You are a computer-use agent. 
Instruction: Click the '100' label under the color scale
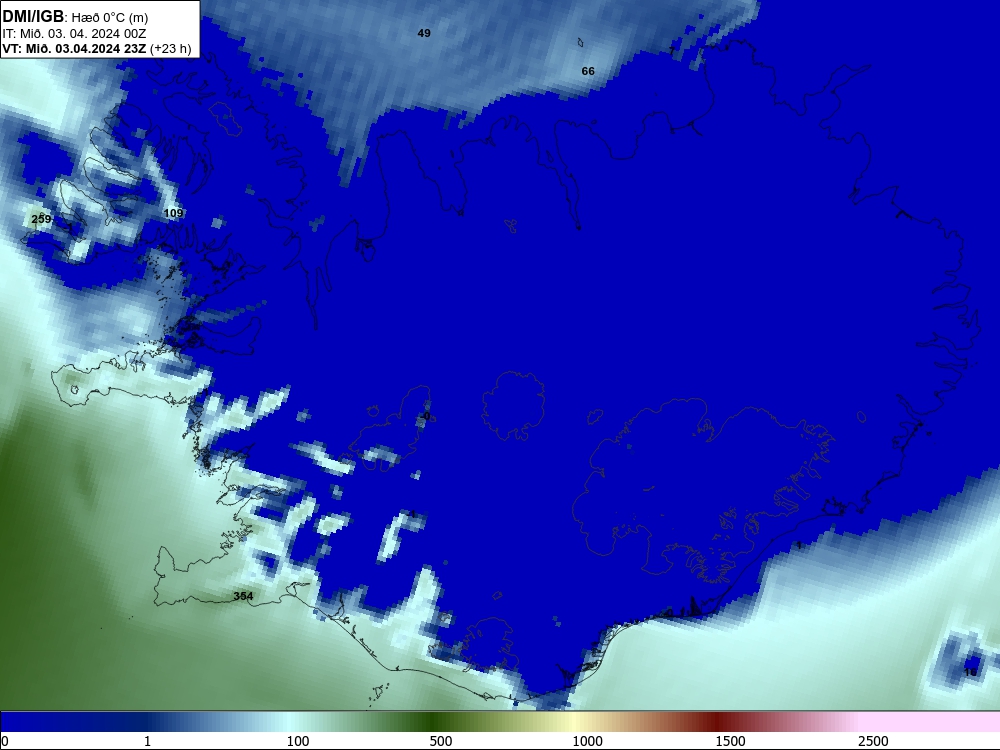pos(298,741)
